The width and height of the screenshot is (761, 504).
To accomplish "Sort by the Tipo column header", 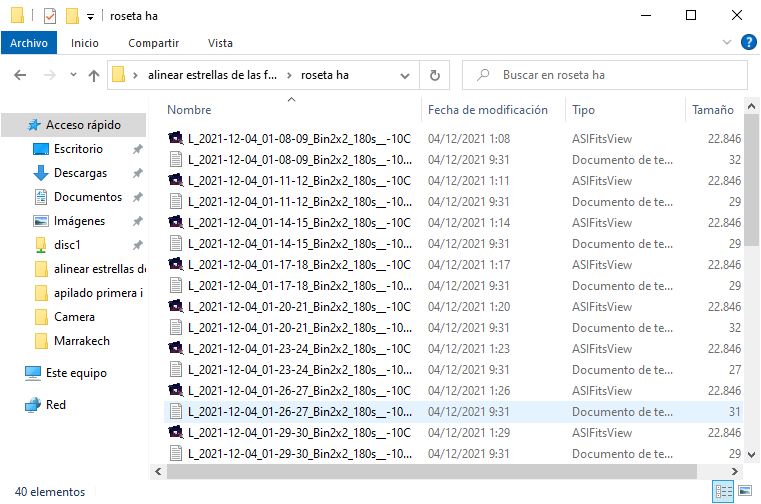I will coord(583,110).
